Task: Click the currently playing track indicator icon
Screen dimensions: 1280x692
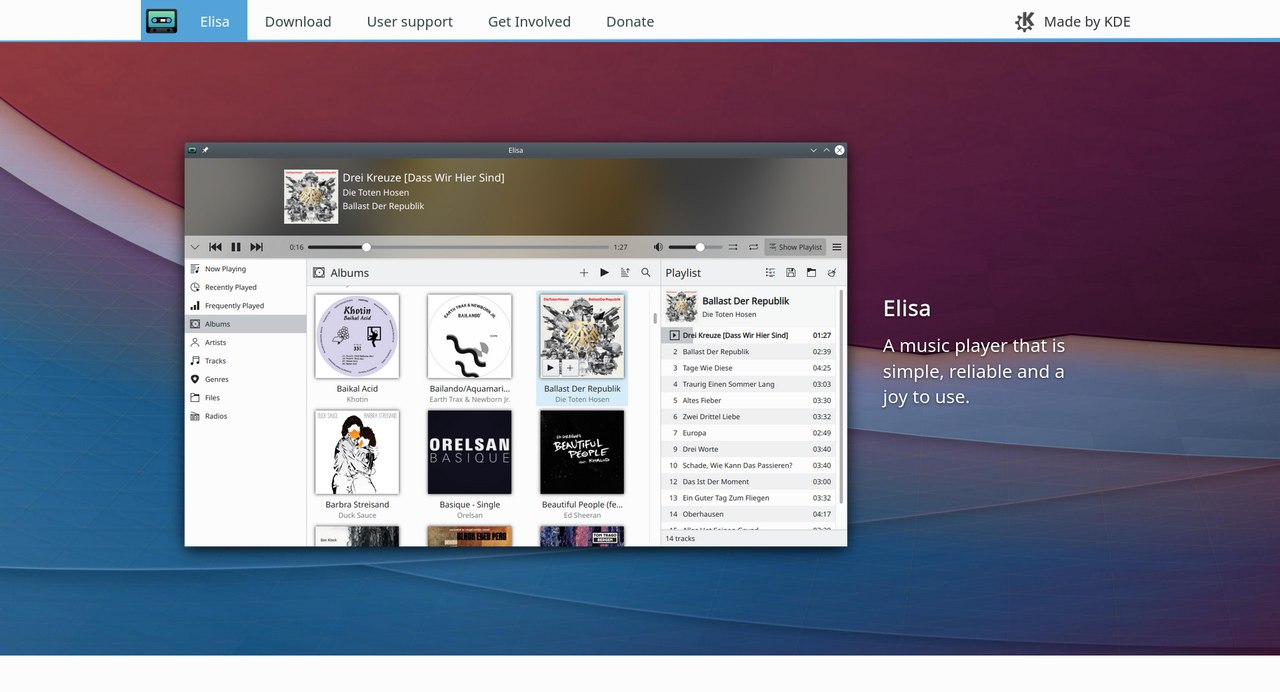Action: [674, 335]
